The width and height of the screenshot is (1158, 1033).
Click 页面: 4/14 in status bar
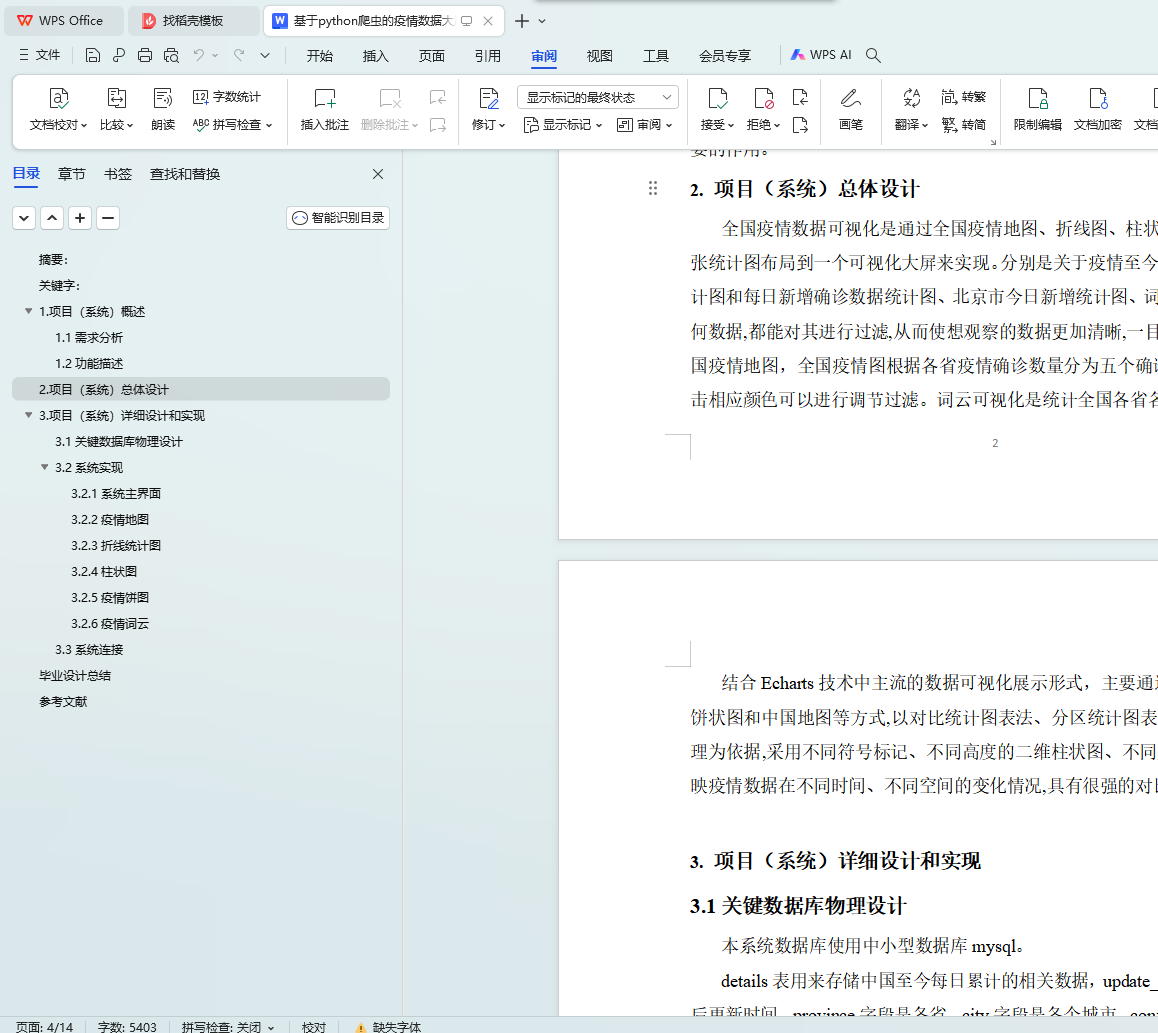coord(44,1026)
